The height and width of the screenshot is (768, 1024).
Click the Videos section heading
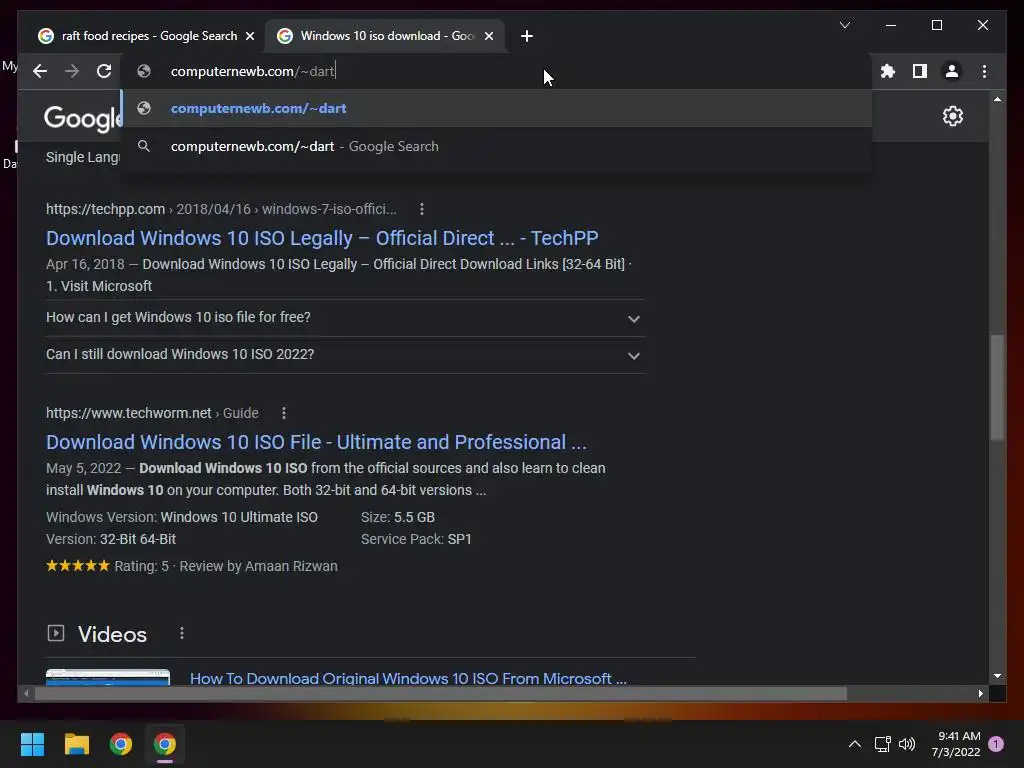[x=112, y=634]
